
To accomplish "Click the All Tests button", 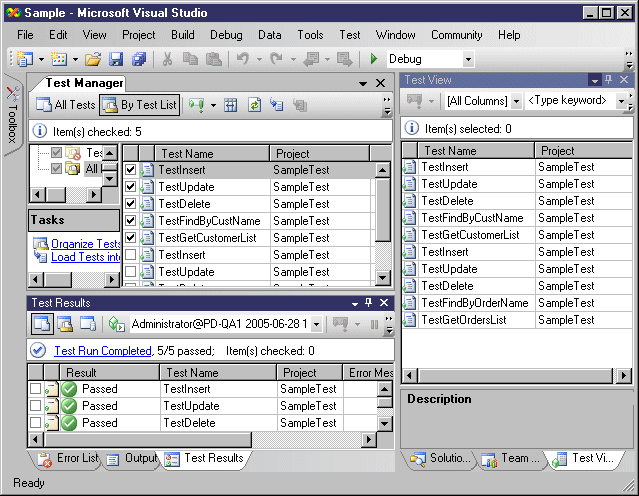I will click(x=66, y=105).
